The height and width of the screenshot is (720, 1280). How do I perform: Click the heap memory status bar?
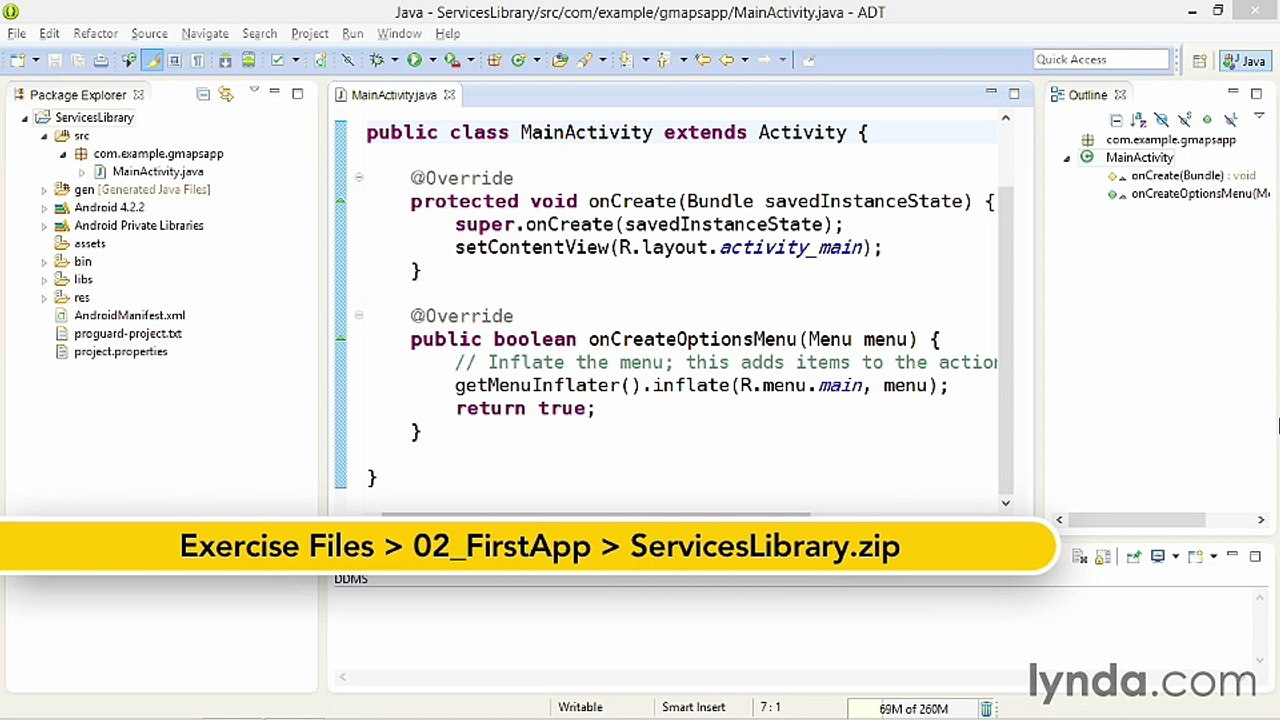pyautogui.click(x=913, y=709)
